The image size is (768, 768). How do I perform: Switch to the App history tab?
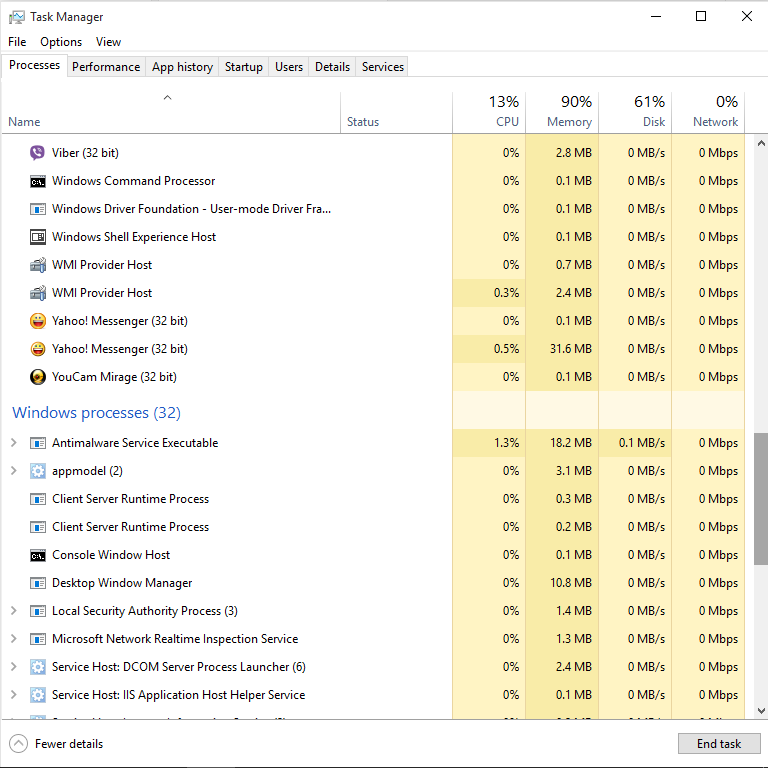pos(182,67)
